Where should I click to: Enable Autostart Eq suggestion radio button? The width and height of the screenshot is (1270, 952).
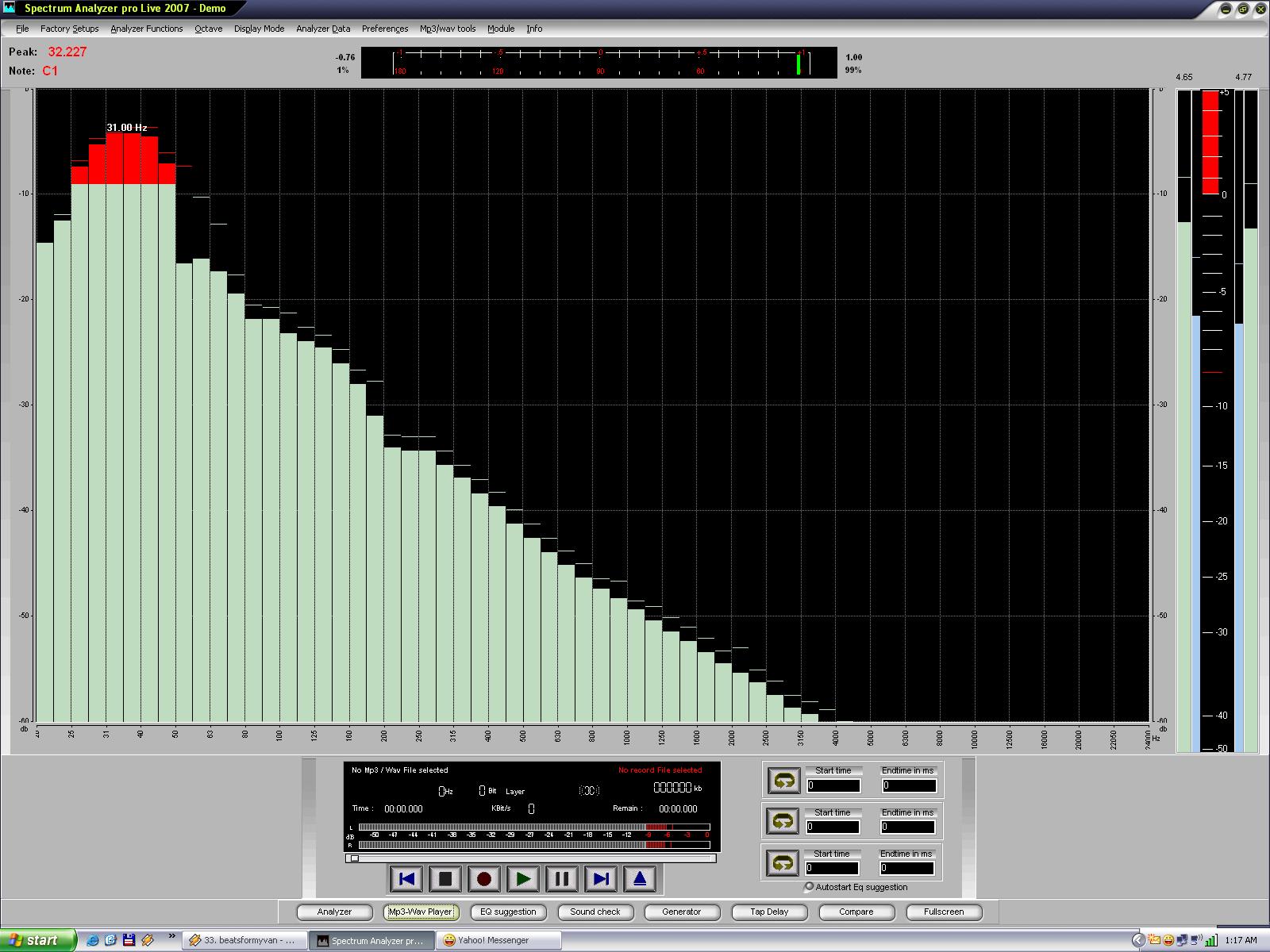[809, 887]
